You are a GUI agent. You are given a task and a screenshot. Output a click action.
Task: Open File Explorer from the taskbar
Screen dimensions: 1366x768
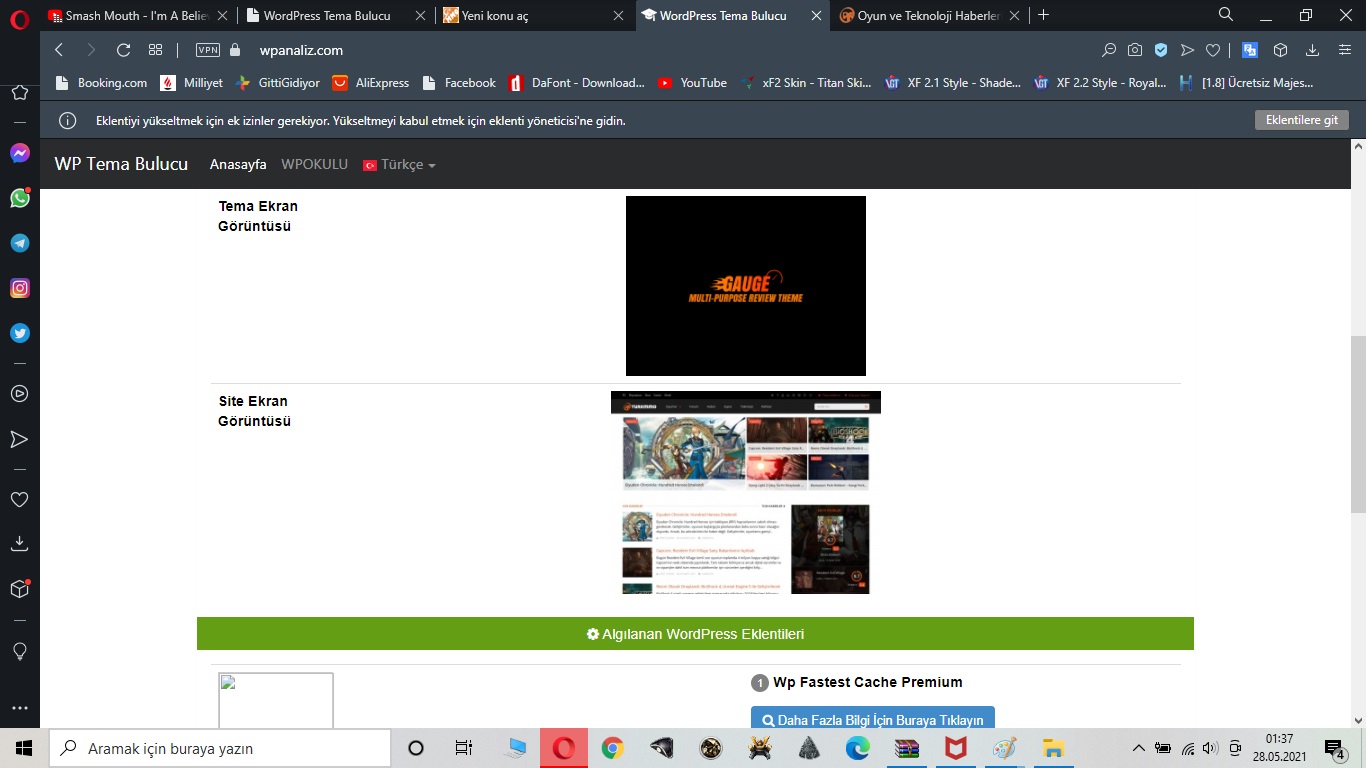(1053, 748)
